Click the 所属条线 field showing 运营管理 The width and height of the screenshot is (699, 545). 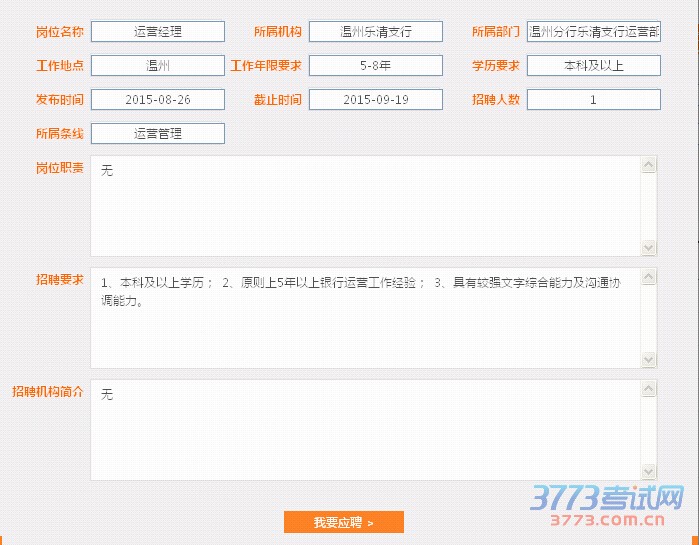pos(158,134)
